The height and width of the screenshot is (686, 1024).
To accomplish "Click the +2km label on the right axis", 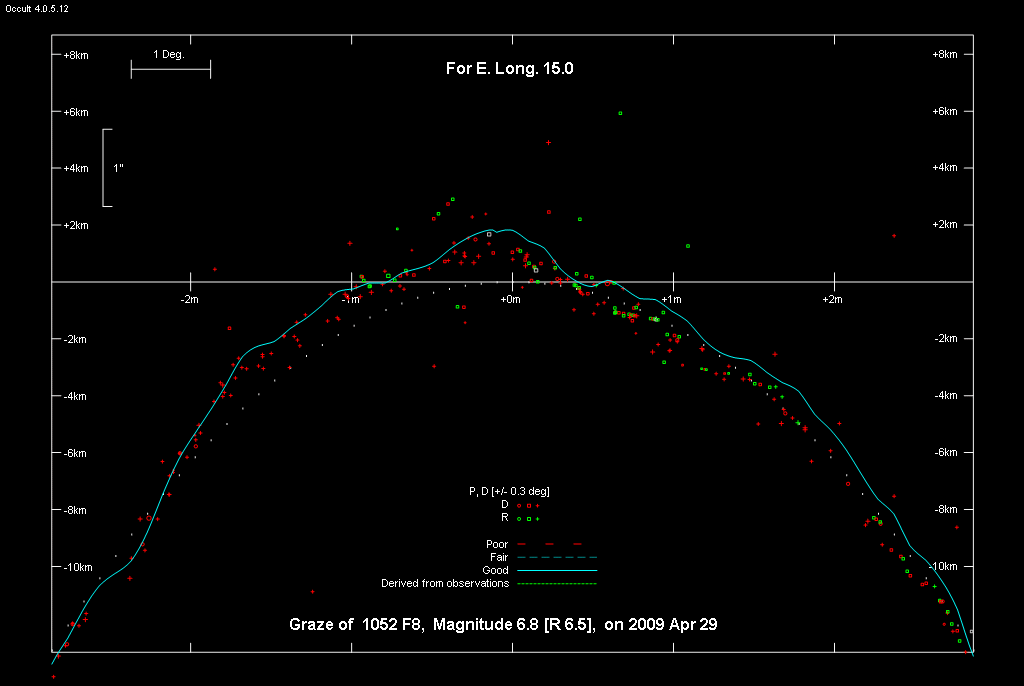I will tap(945, 225).
